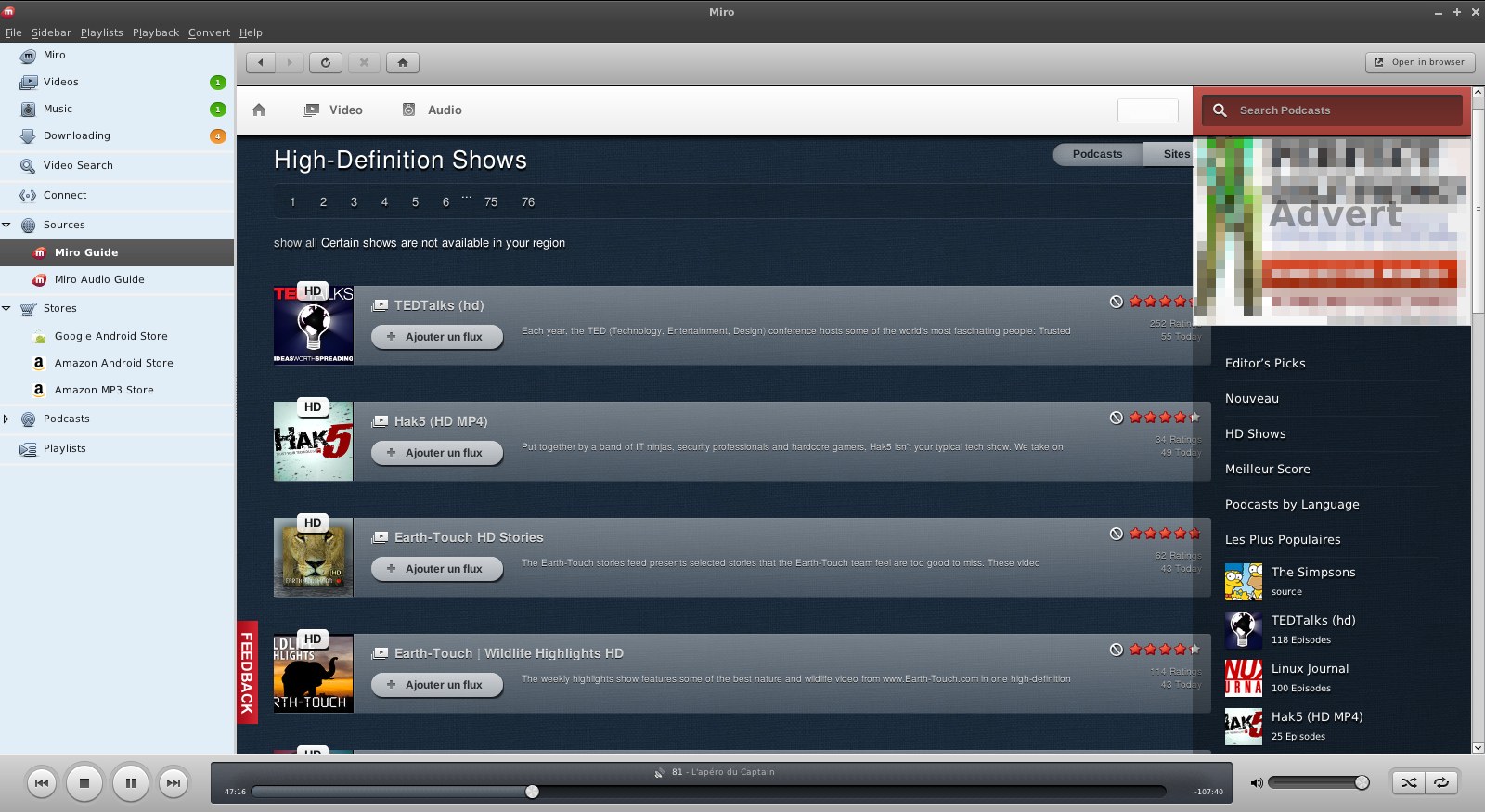Image resolution: width=1485 pixels, height=812 pixels.
Task: Open The Simpsons thumbnail in popular list
Action: click(x=1244, y=582)
